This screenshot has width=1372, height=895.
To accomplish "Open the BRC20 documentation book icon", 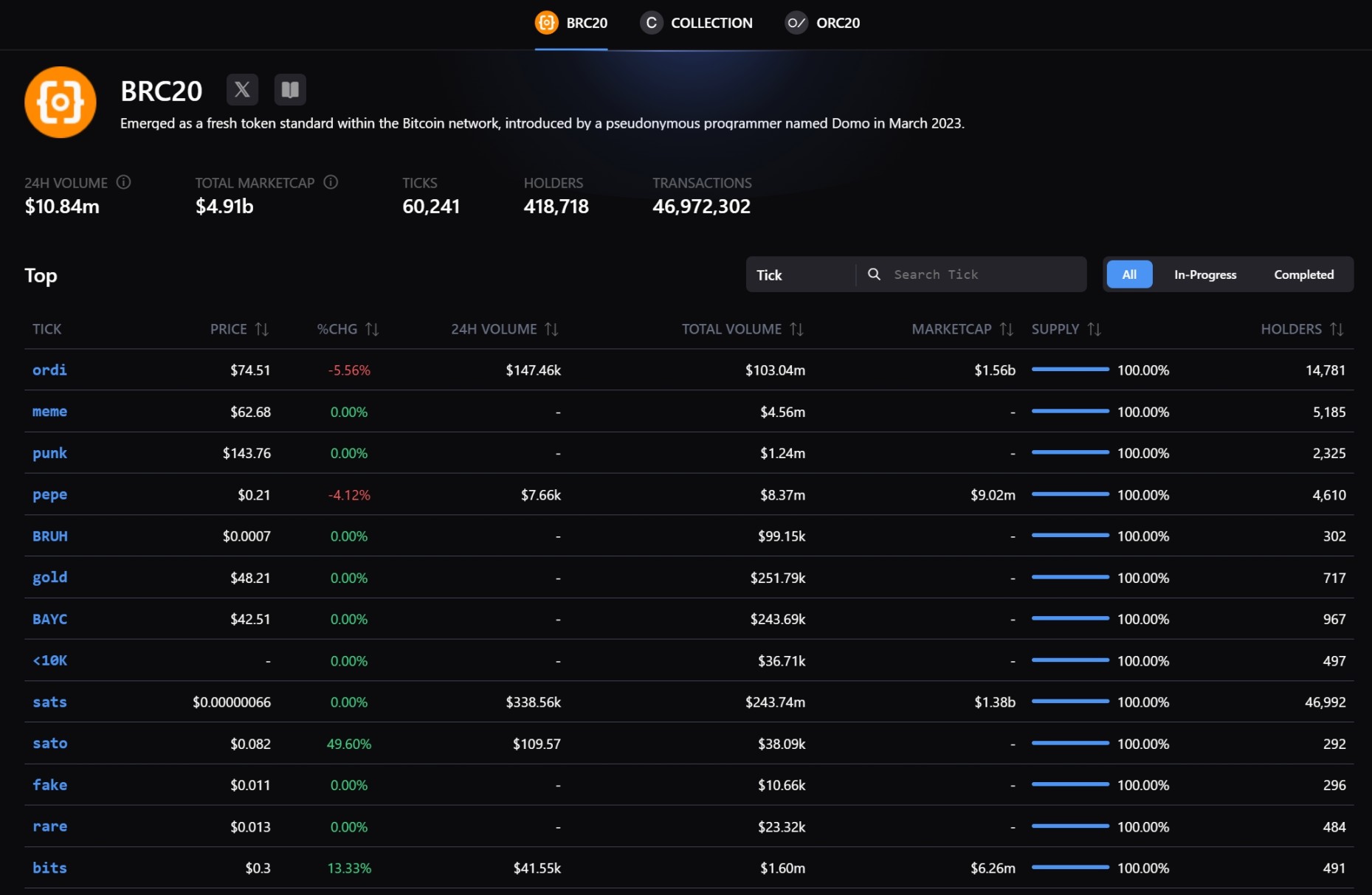I will click(290, 90).
